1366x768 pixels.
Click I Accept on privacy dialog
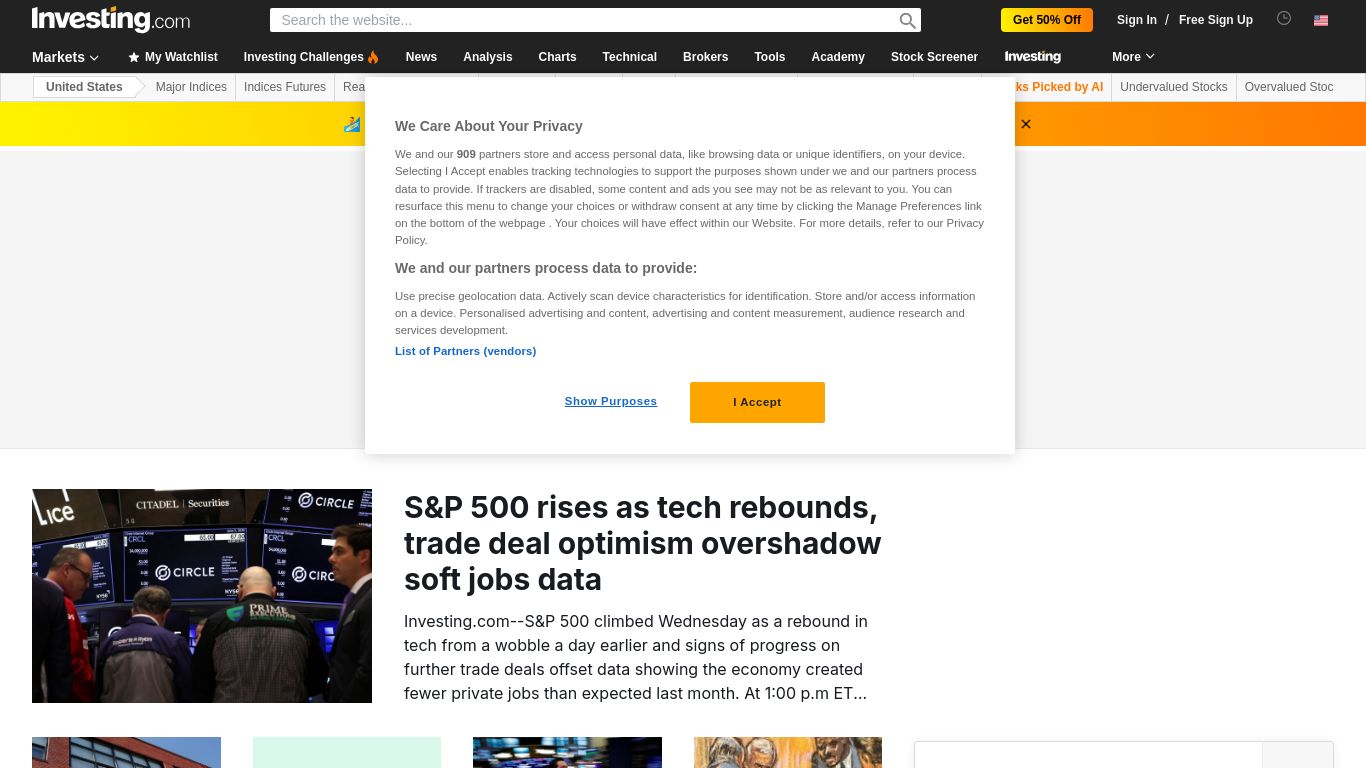click(757, 402)
